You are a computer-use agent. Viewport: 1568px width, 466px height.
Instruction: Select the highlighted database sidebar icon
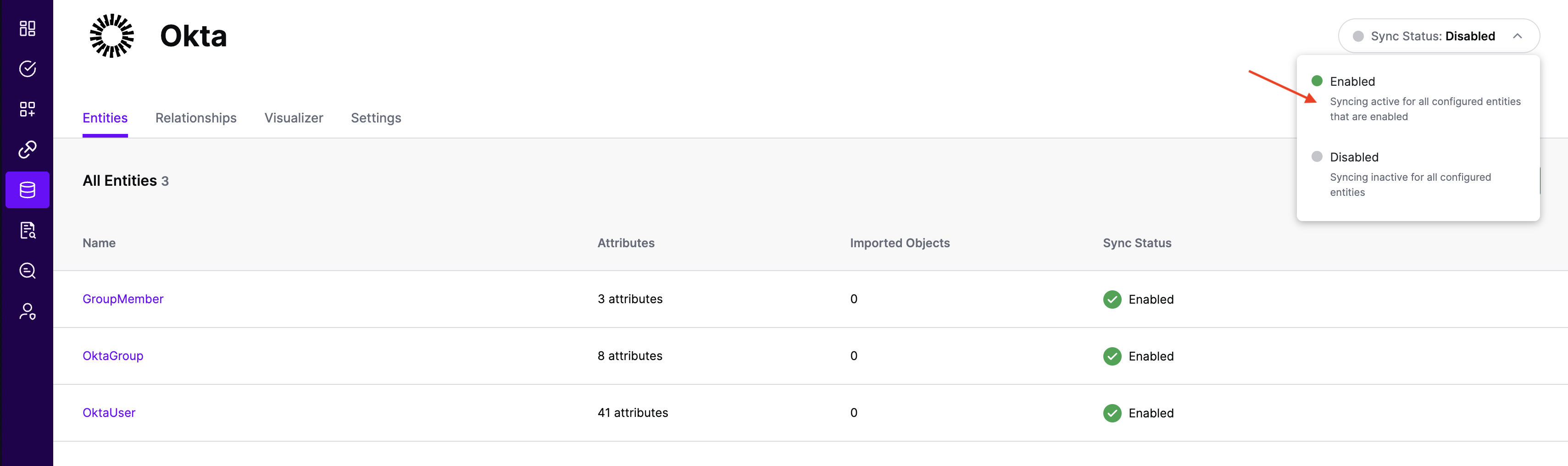pos(28,190)
